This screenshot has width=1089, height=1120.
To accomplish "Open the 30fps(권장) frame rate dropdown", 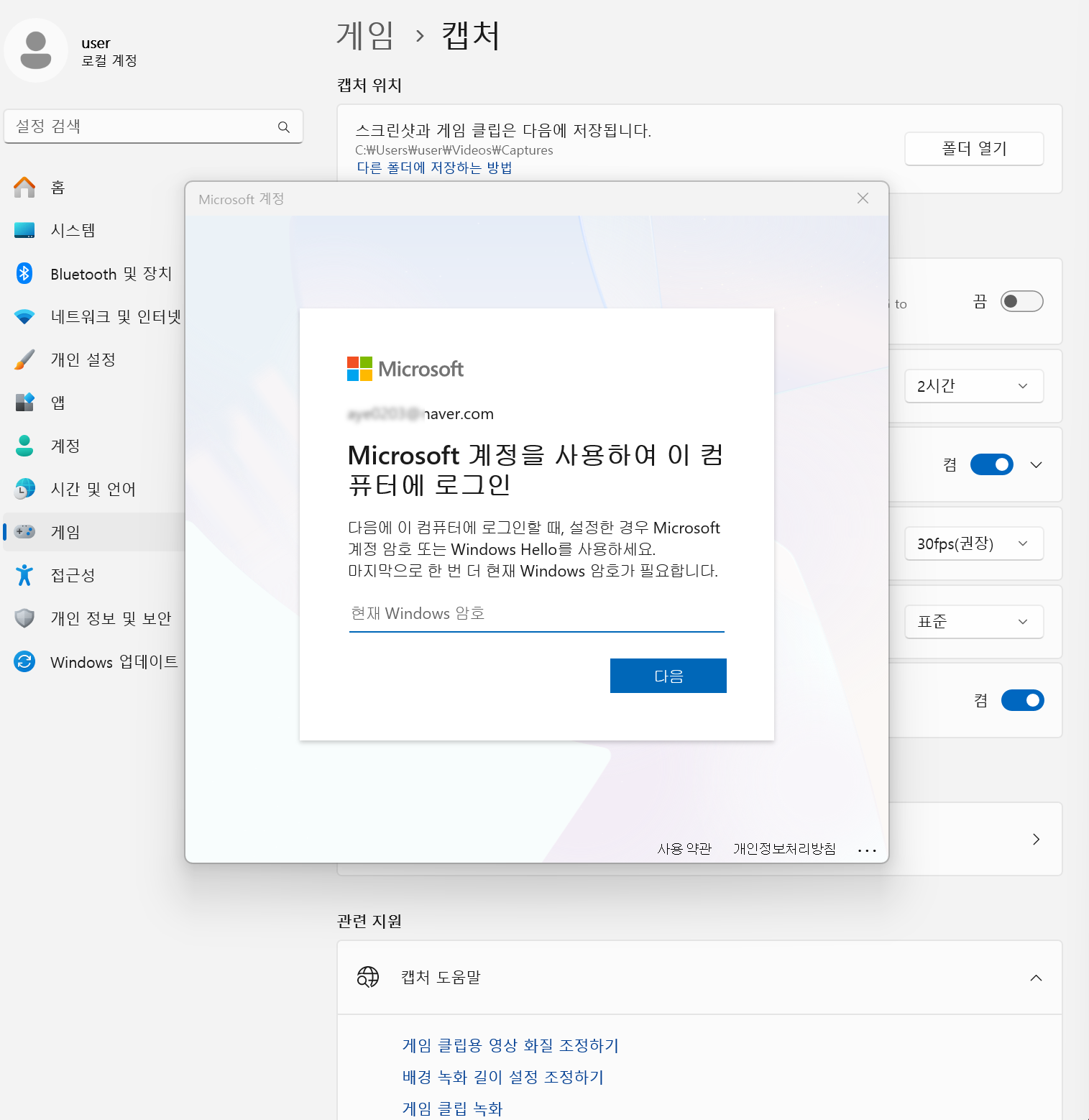I will tap(973, 543).
